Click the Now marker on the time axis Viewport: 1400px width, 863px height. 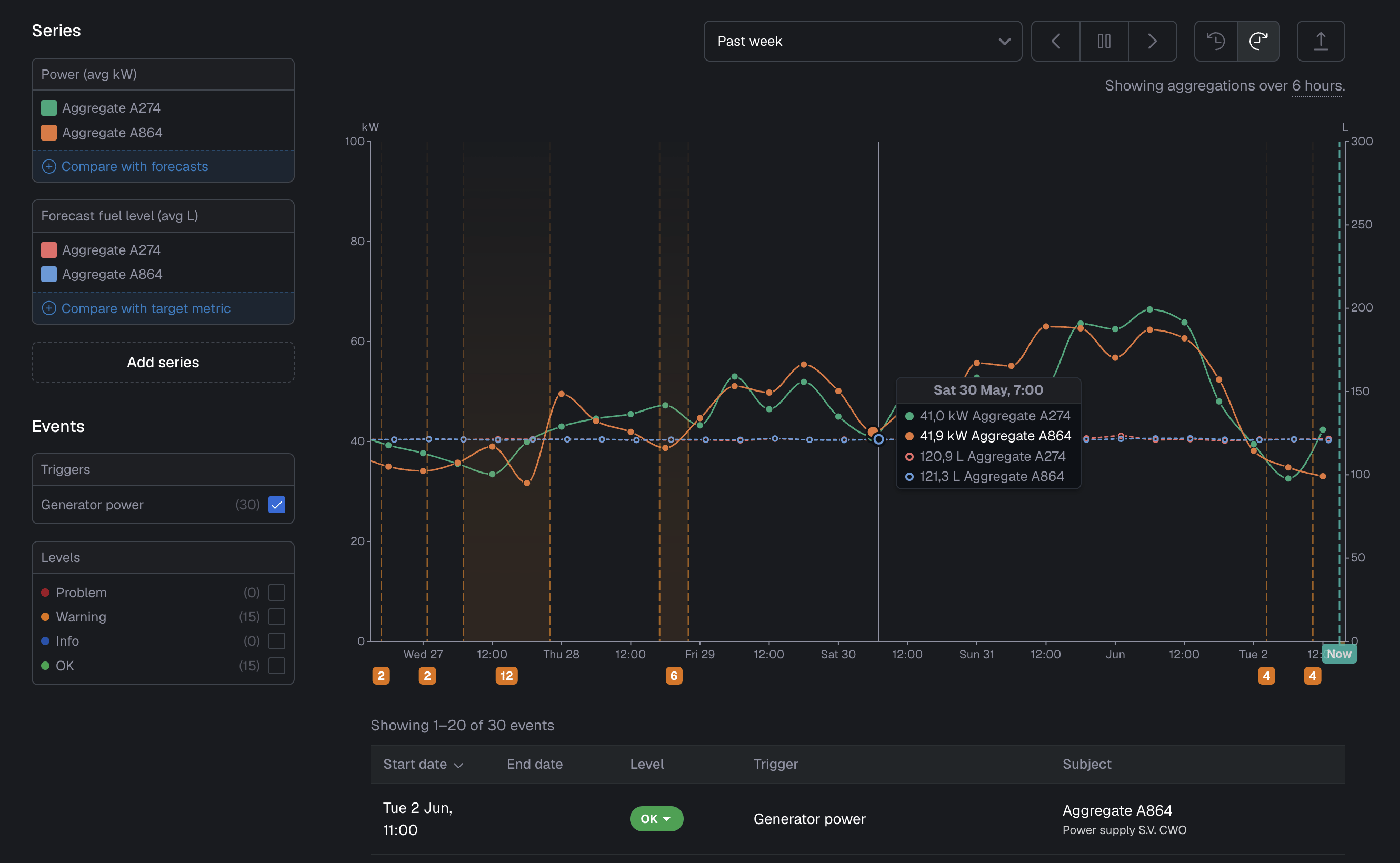(1339, 654)
